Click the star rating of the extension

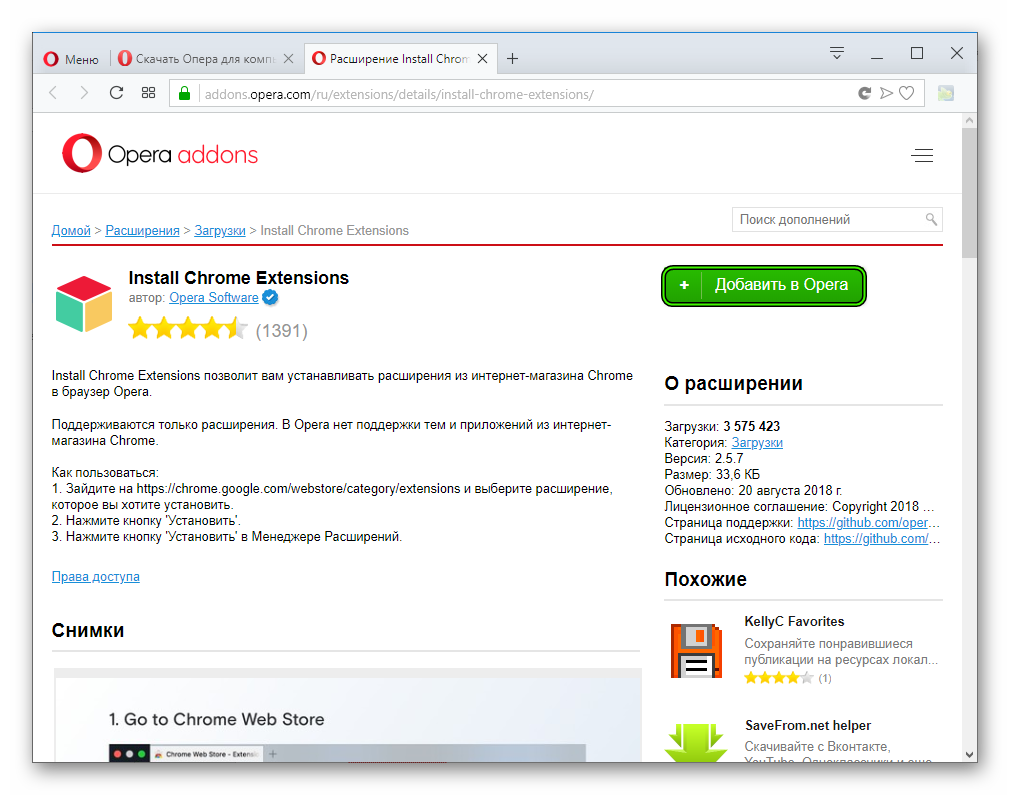(188, 328)
